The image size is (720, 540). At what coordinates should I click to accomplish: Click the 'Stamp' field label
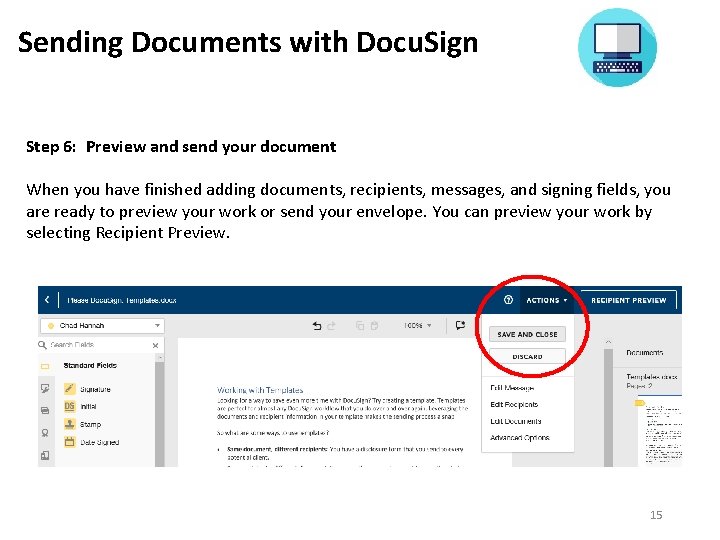[x=90, y=424]
